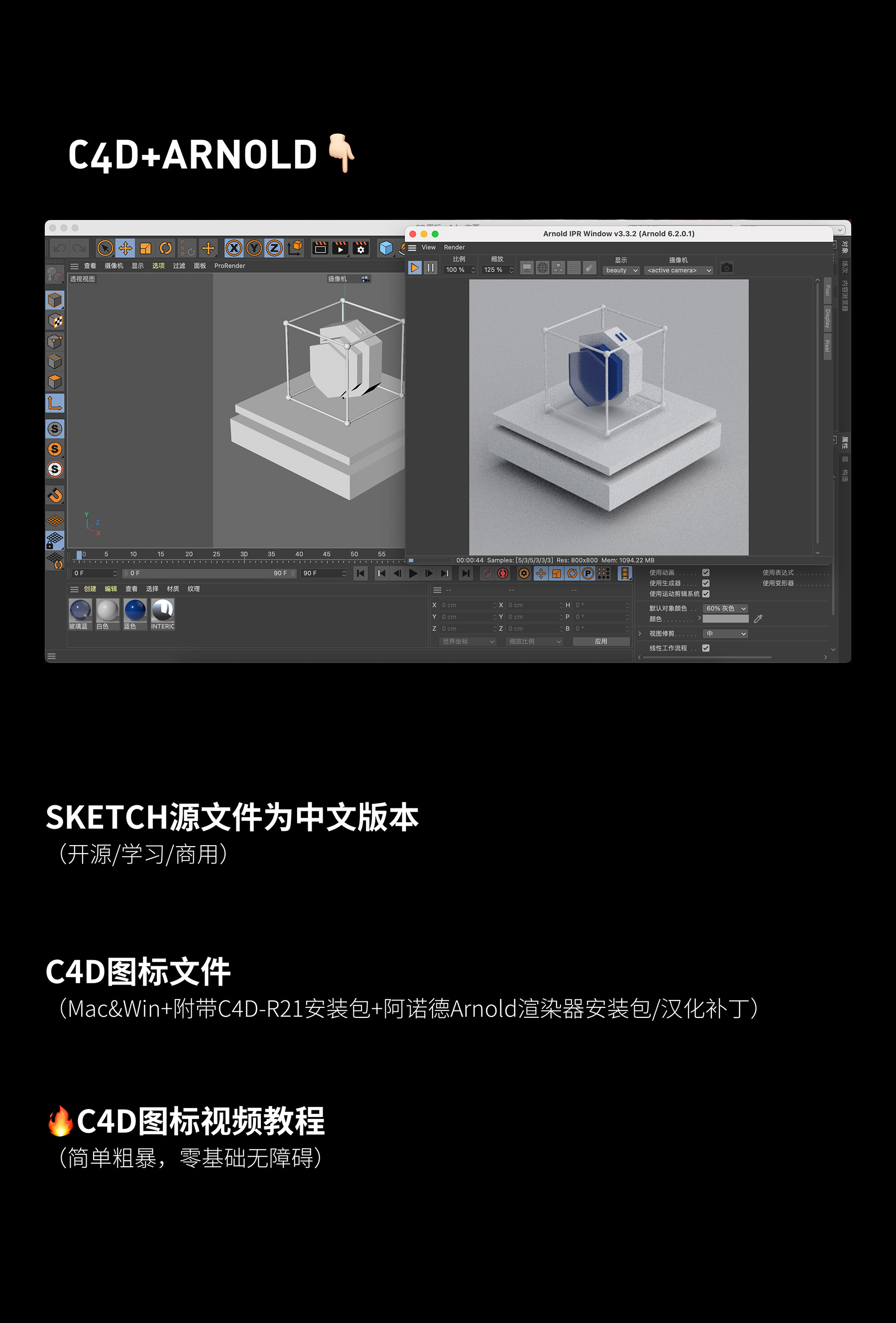This screenshot has height=1323, width=896.
Task: Toggle the X axis lock icon
Action: click(x=234, y=248)
